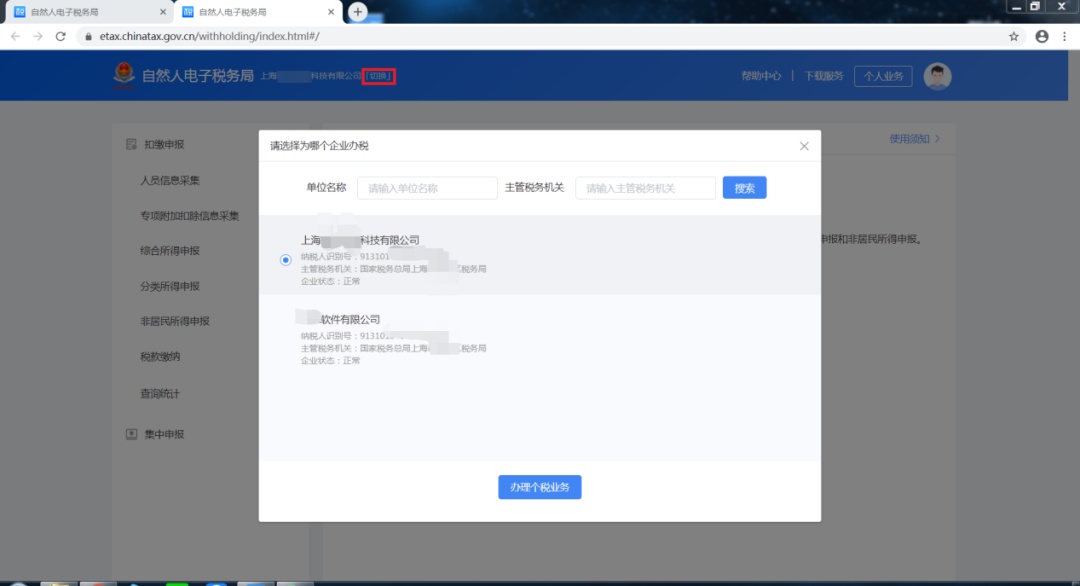This screenshot has height=586, width=1080.
Task: Click the 搜索 search button
Action: [744, 188]
